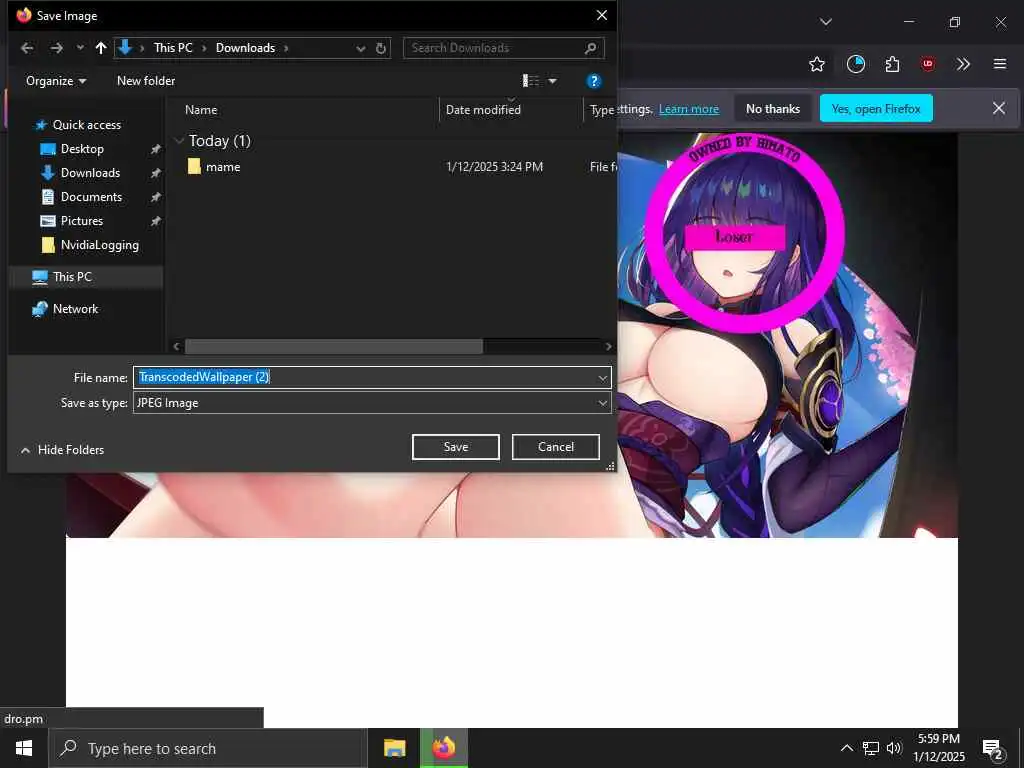Open clock showing 5:59 PM
The image size is (1024, 768).
[x=938, y=748]
